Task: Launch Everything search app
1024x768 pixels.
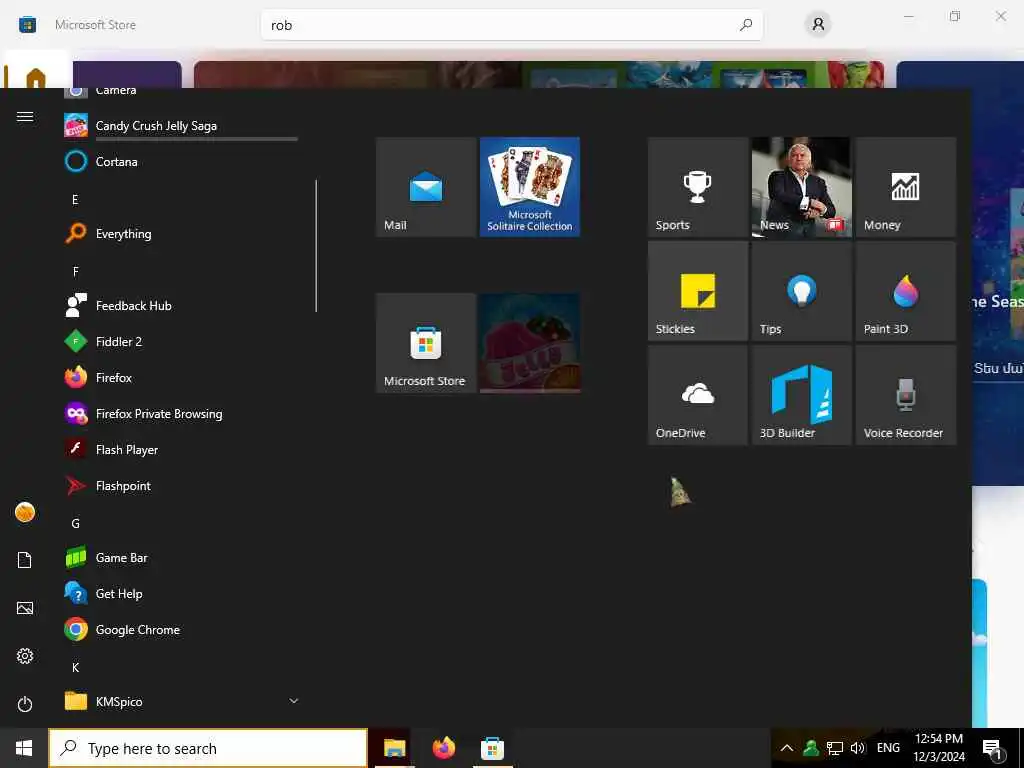Action: (x=181, y=234)
